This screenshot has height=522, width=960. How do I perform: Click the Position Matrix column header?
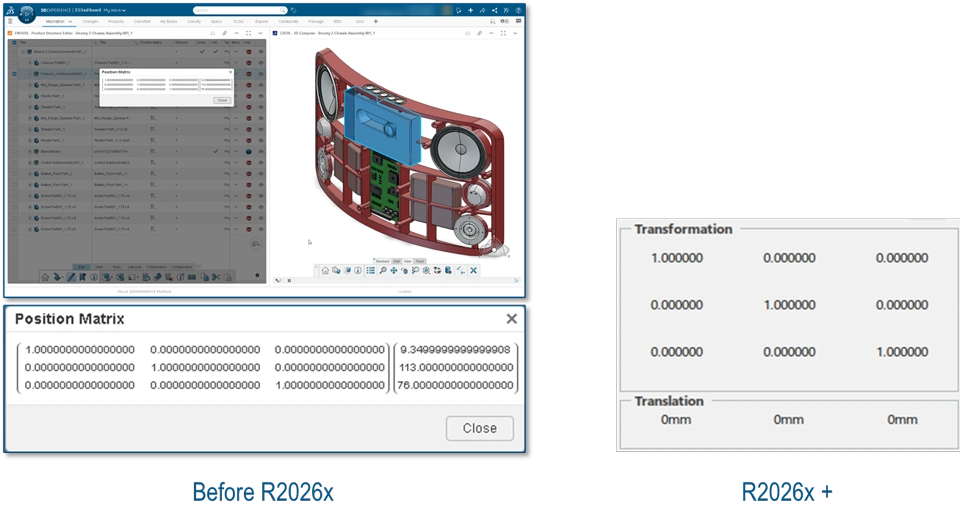tap(151, 43)
